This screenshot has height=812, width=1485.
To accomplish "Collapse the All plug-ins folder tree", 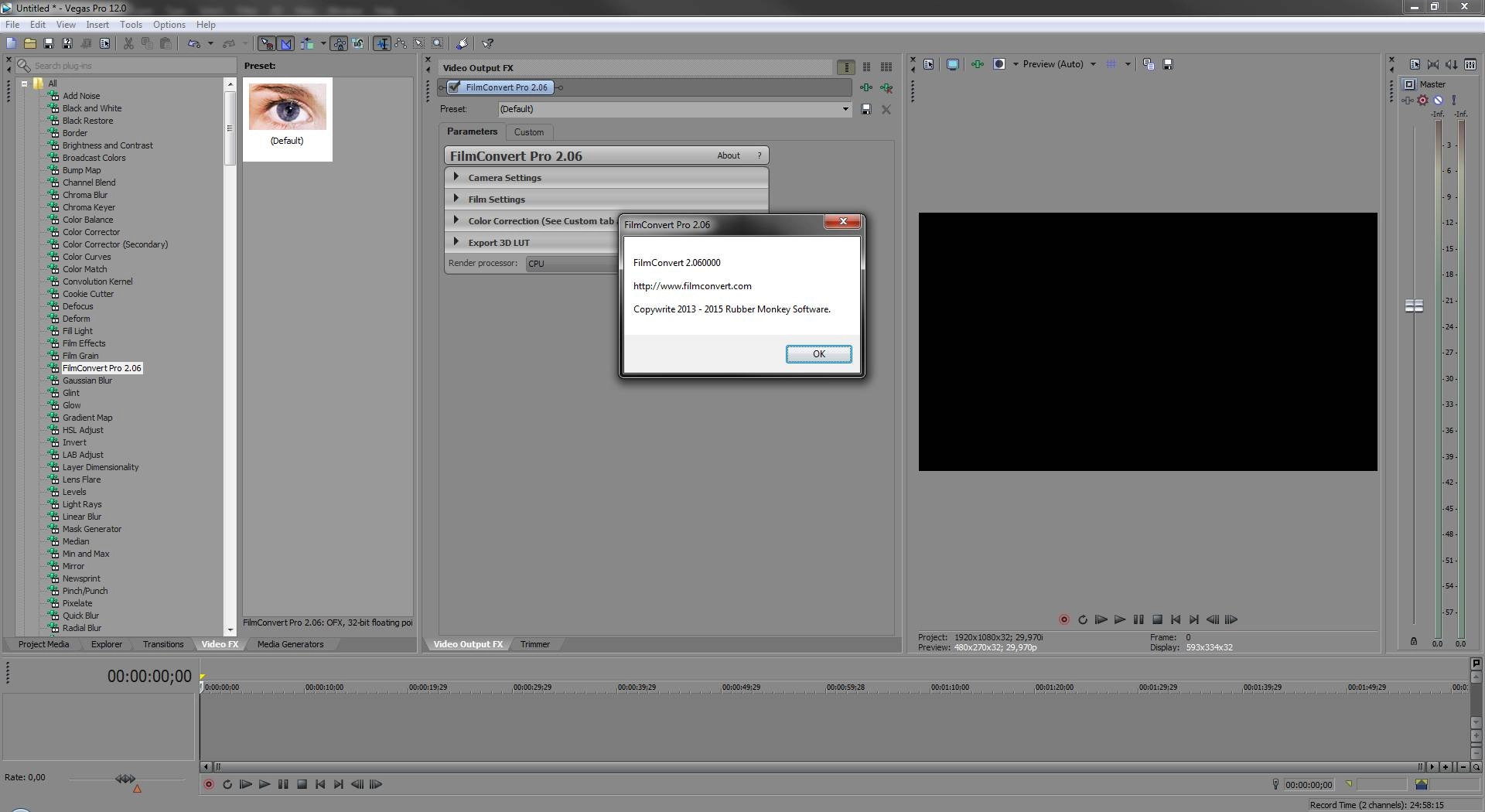I will (x=25, y=84).
